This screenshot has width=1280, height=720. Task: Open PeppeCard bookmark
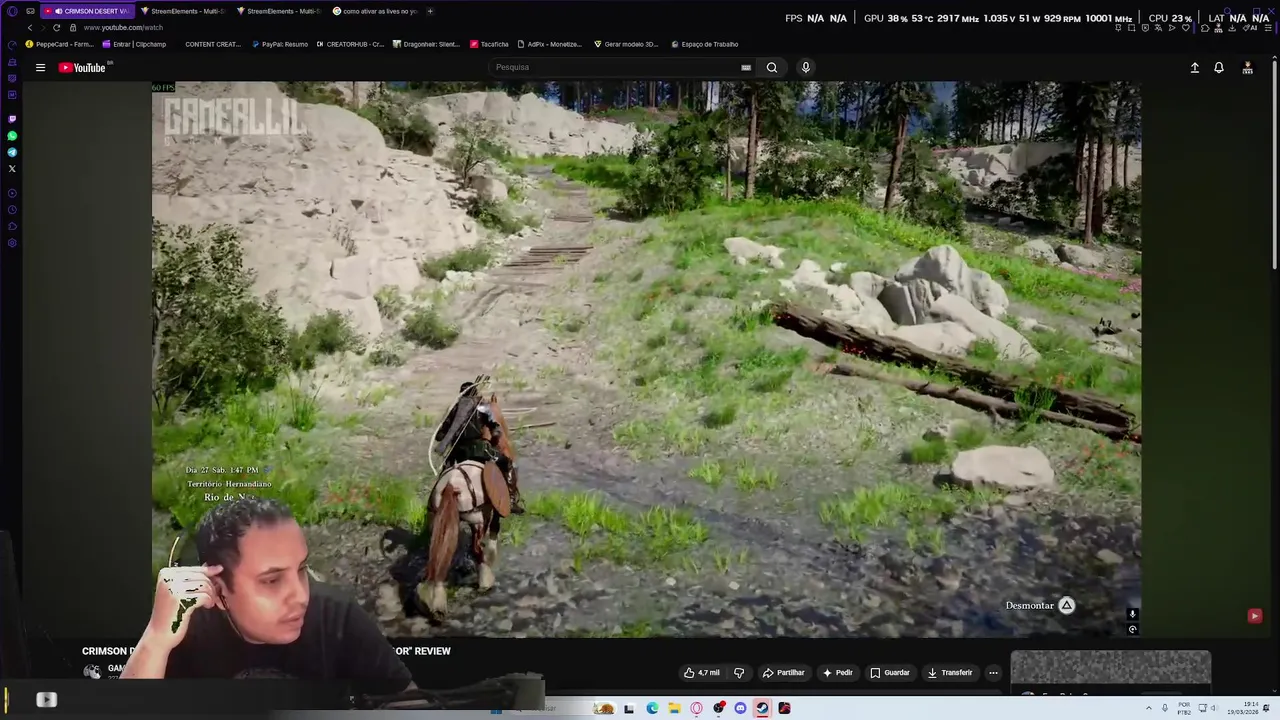click(x=60, y=44)
